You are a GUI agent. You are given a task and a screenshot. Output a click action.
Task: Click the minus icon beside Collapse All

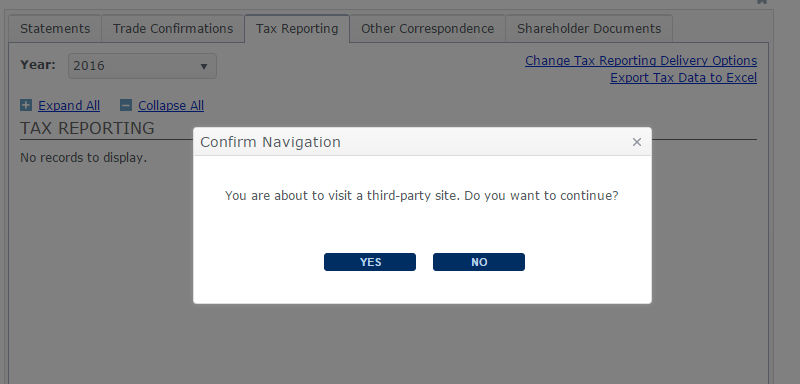coord(126,105)
